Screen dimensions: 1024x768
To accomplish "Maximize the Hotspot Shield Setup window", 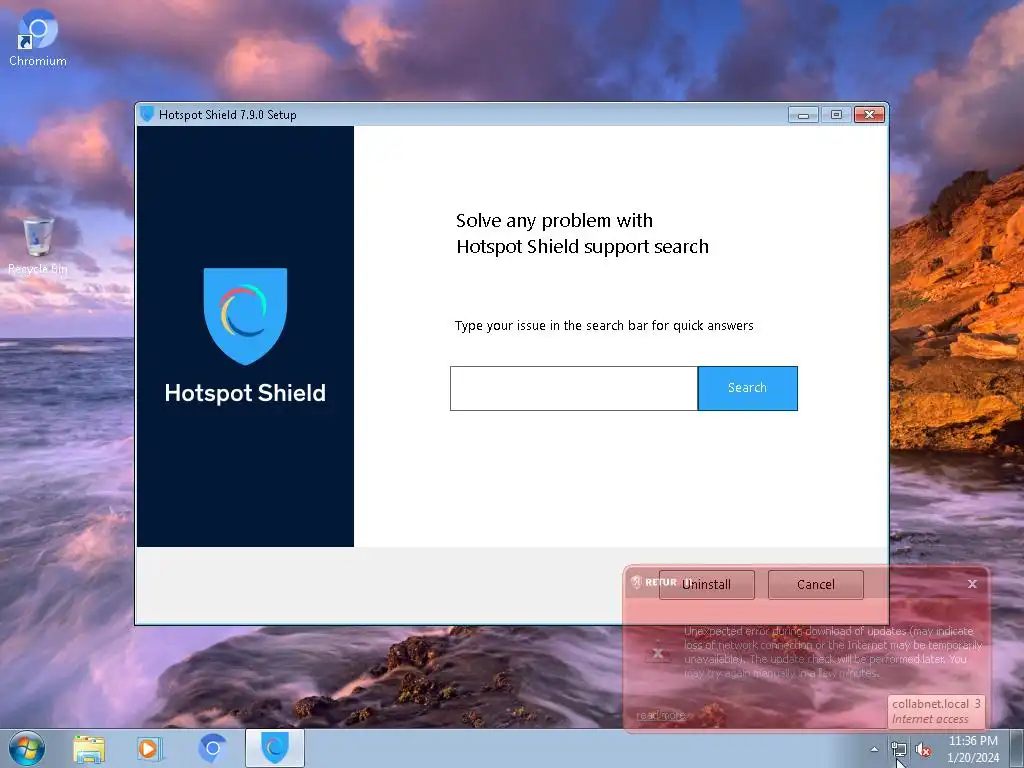I will pos(836,115).
